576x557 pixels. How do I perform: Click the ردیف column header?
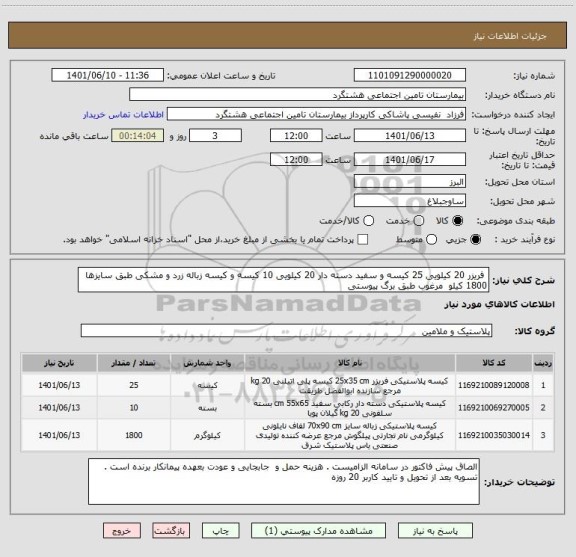click(543, 363)
